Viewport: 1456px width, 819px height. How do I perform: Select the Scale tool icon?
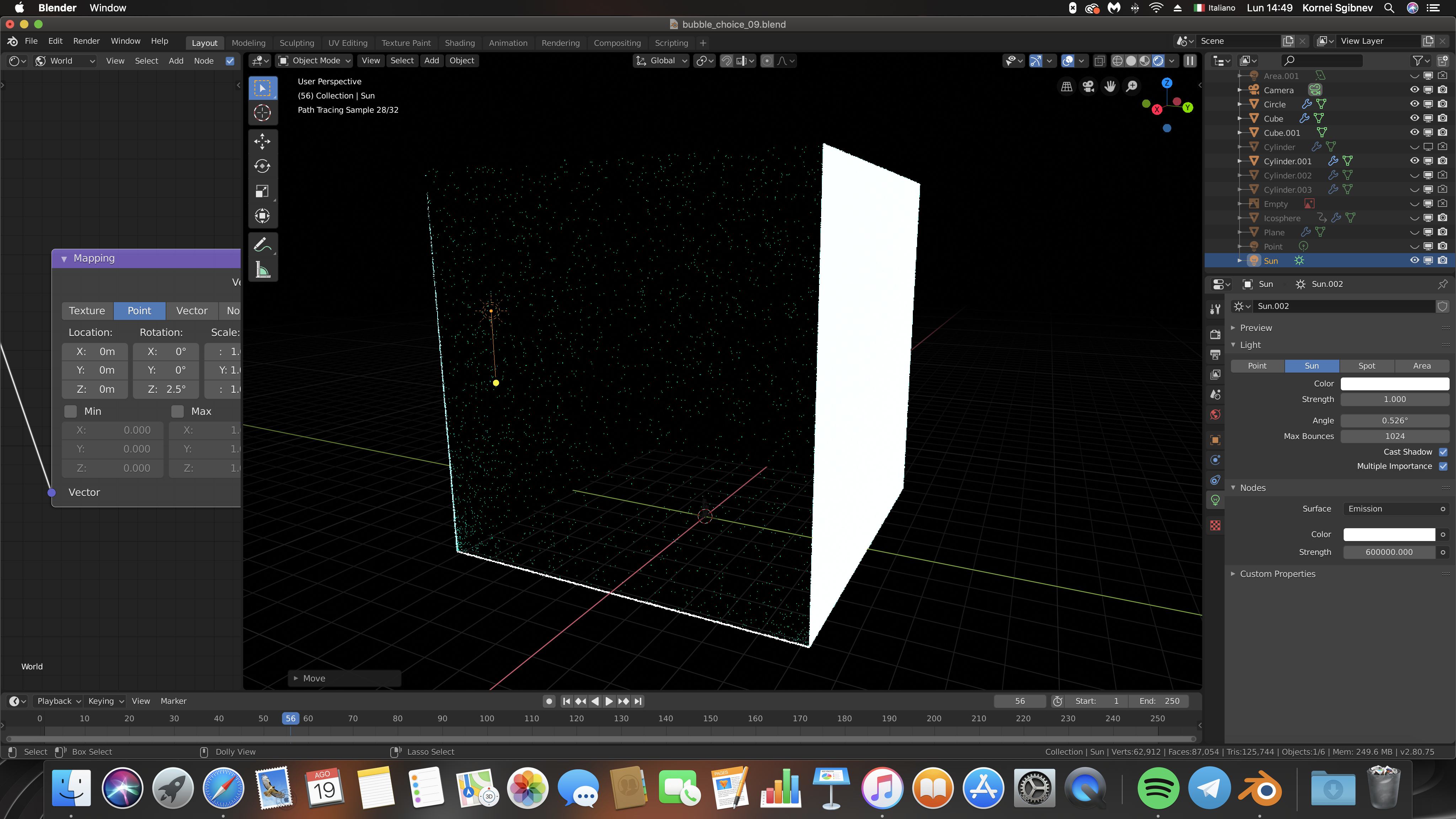click(x=262, y=191)
